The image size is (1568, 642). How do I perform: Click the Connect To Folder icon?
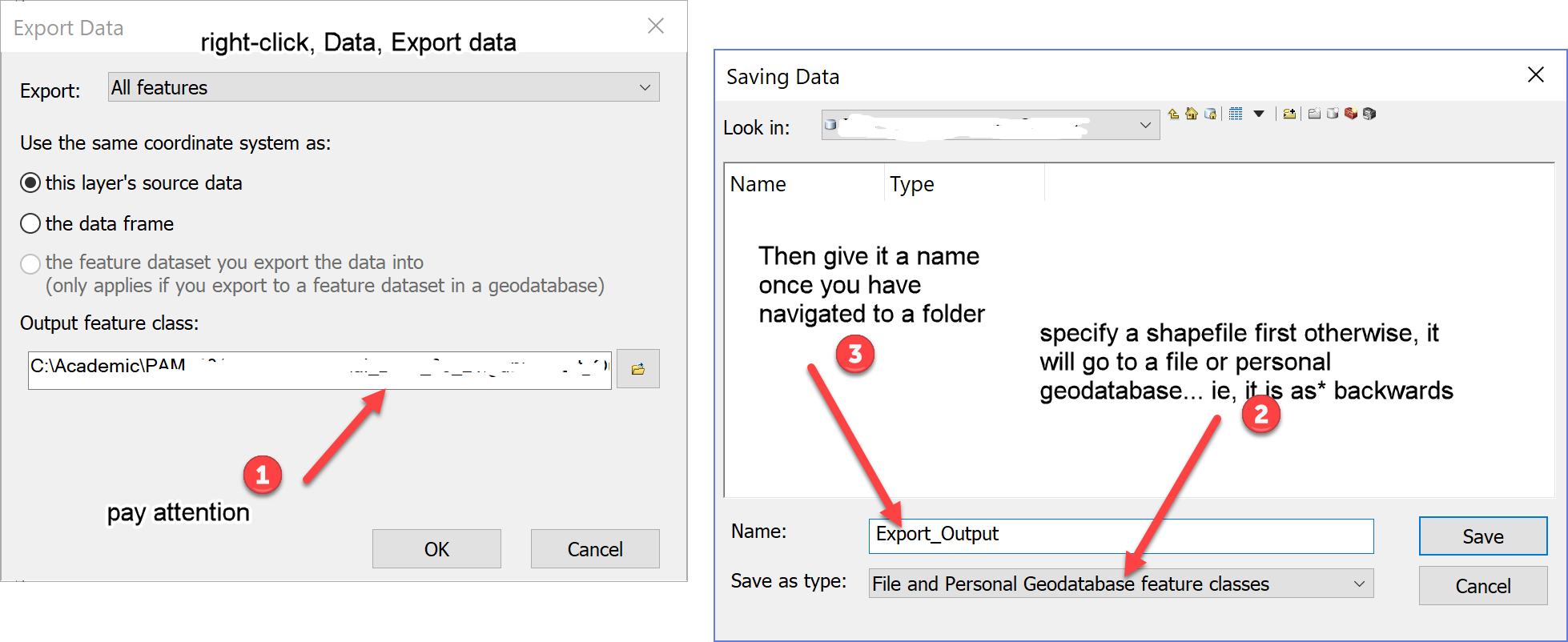click(1289, 114)
